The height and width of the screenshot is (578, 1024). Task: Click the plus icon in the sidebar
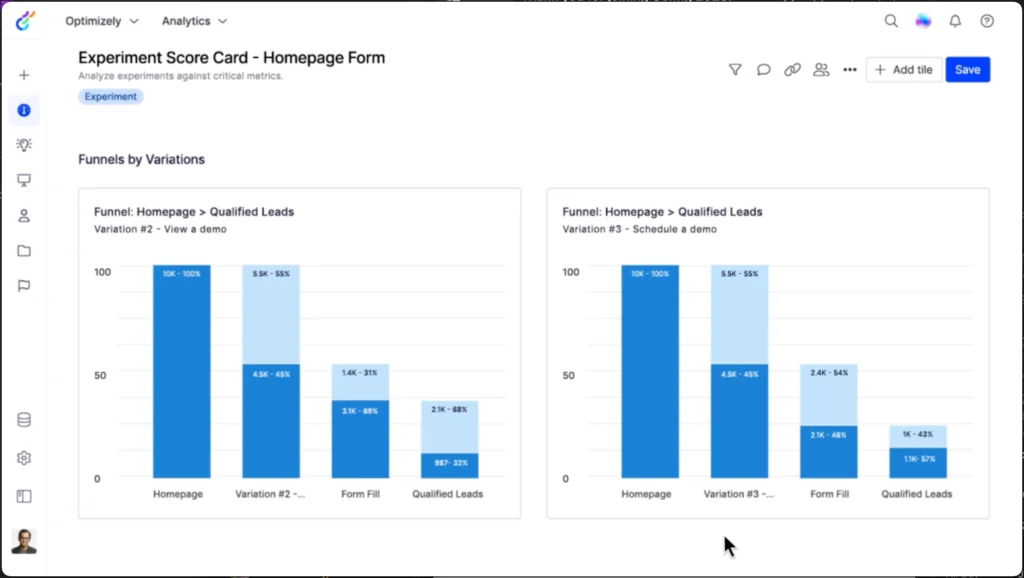click(x=24, y=75)
